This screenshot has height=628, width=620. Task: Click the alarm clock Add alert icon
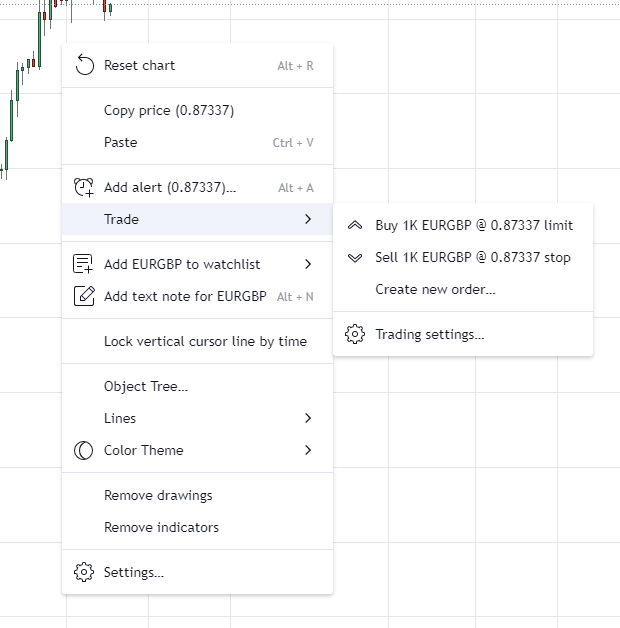(x=84, y=187)
